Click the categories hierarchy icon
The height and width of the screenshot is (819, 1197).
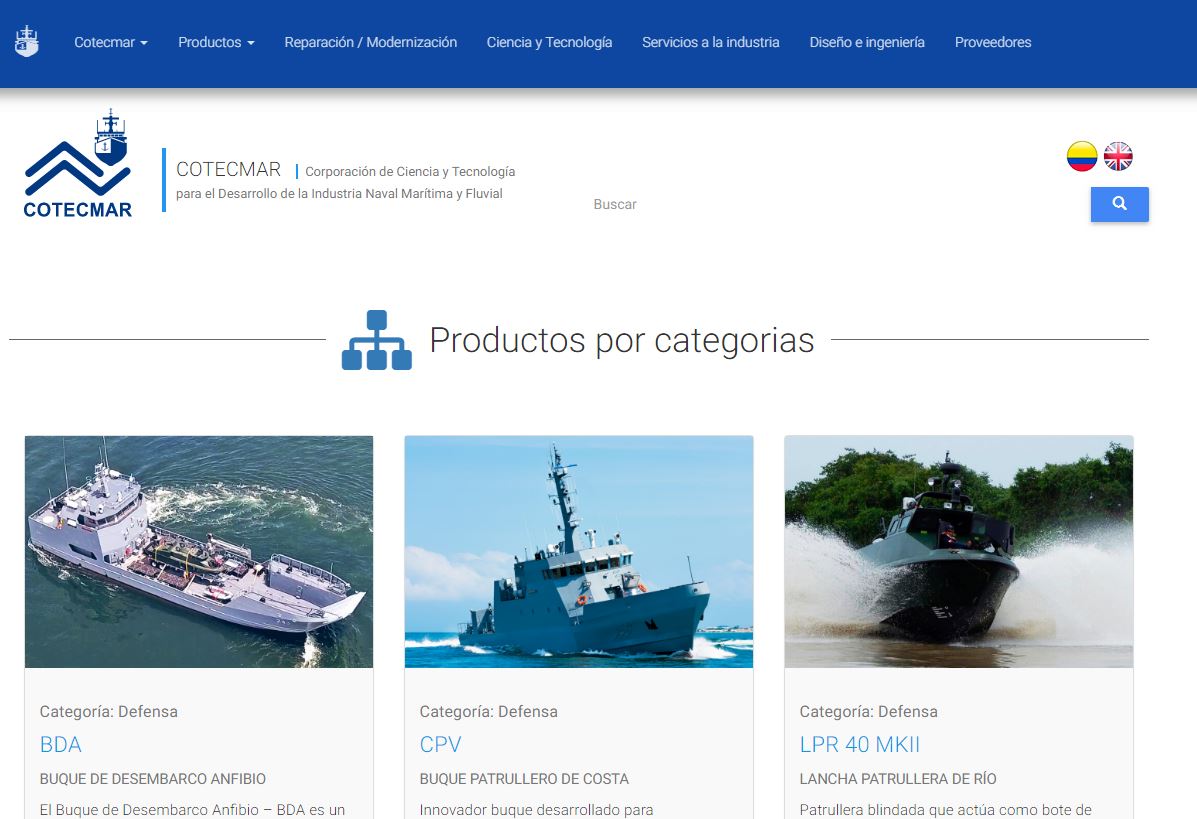click(x=377, y=341)
